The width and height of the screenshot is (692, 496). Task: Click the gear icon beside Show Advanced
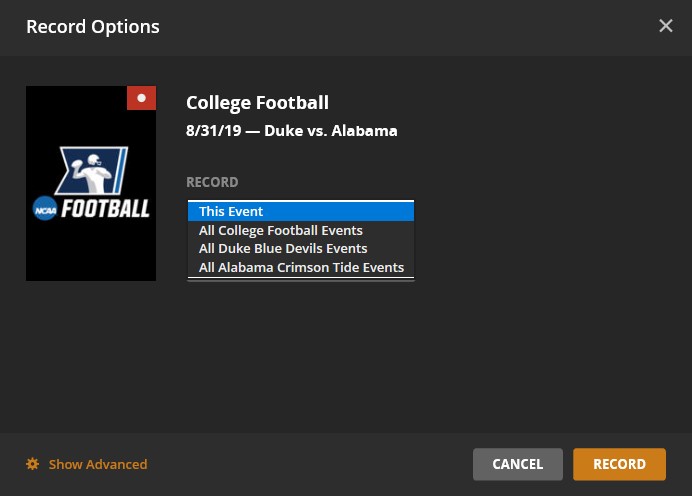point(32,464)
